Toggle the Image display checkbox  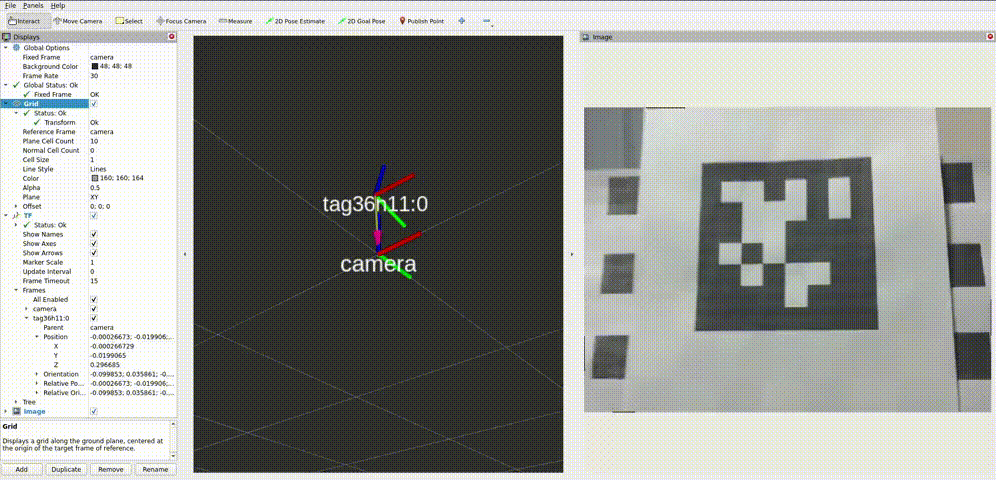click(94, 411)
